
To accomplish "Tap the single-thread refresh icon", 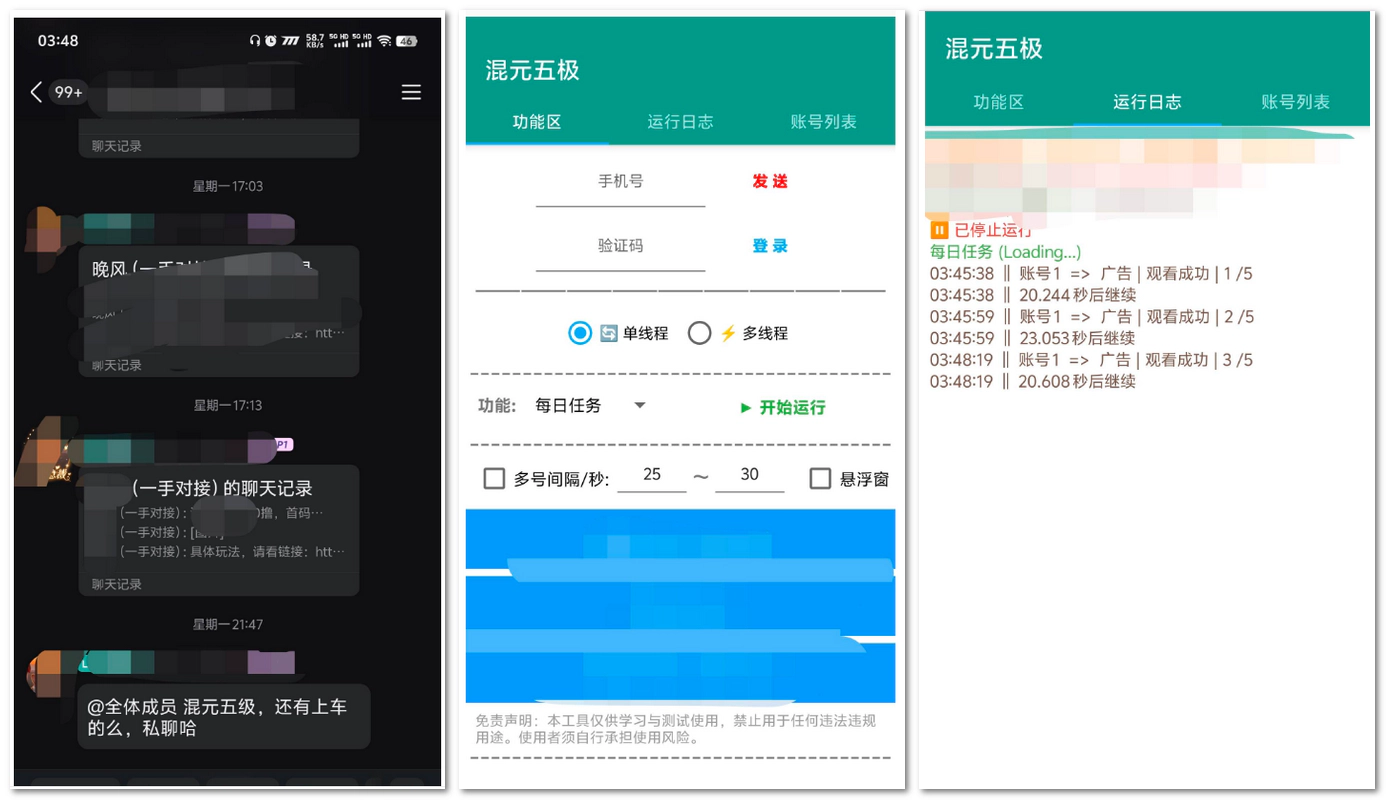I will (609, 333).
